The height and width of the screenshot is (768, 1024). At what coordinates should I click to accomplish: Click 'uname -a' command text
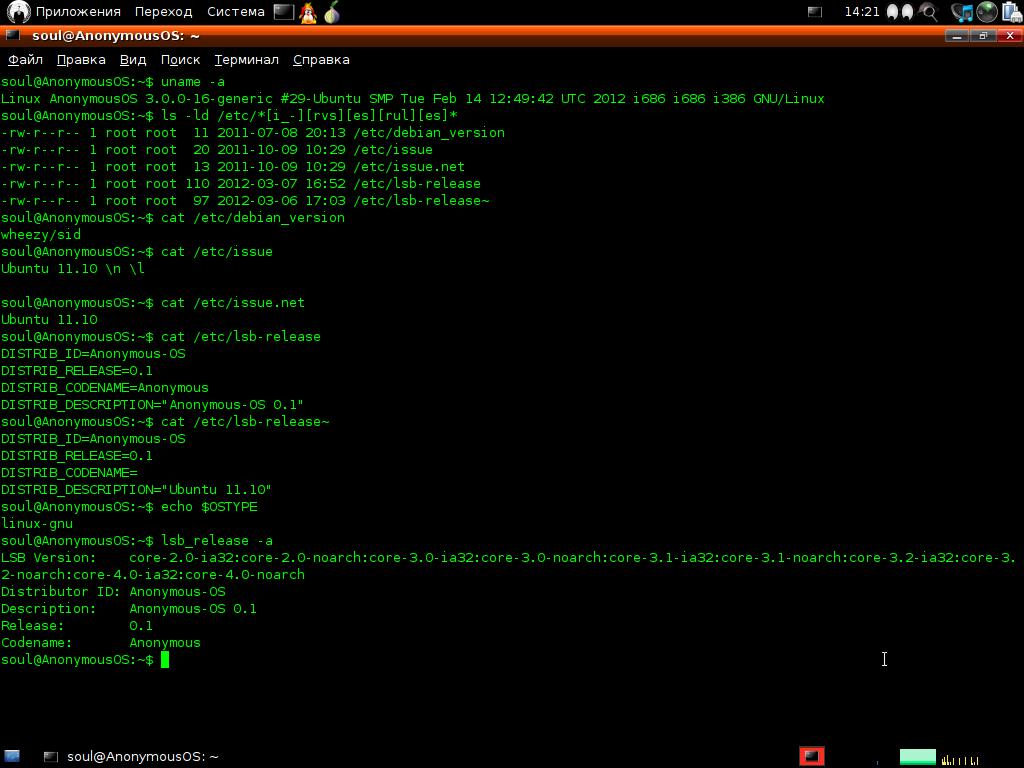point(193,82)
